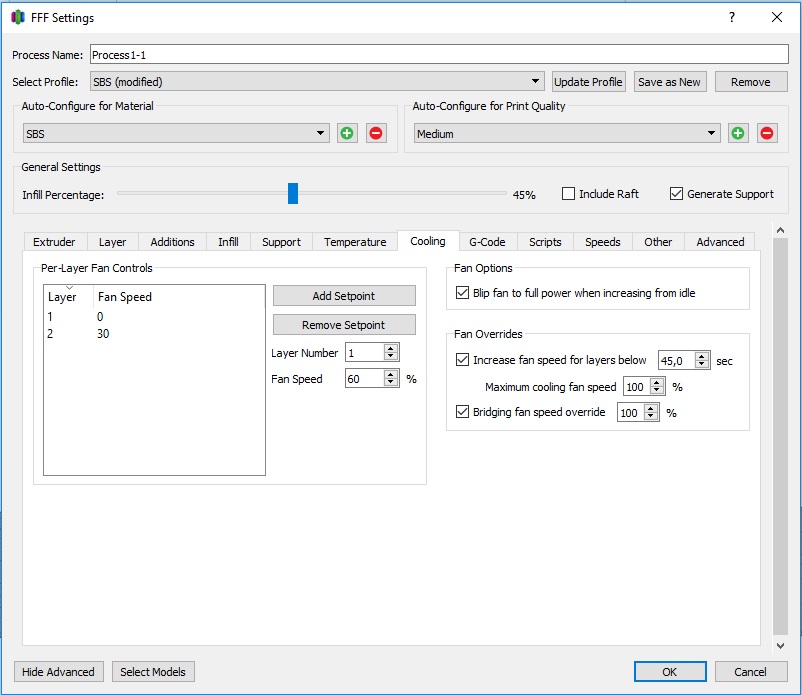Click red remove icon for print quality

coord(767,133)
